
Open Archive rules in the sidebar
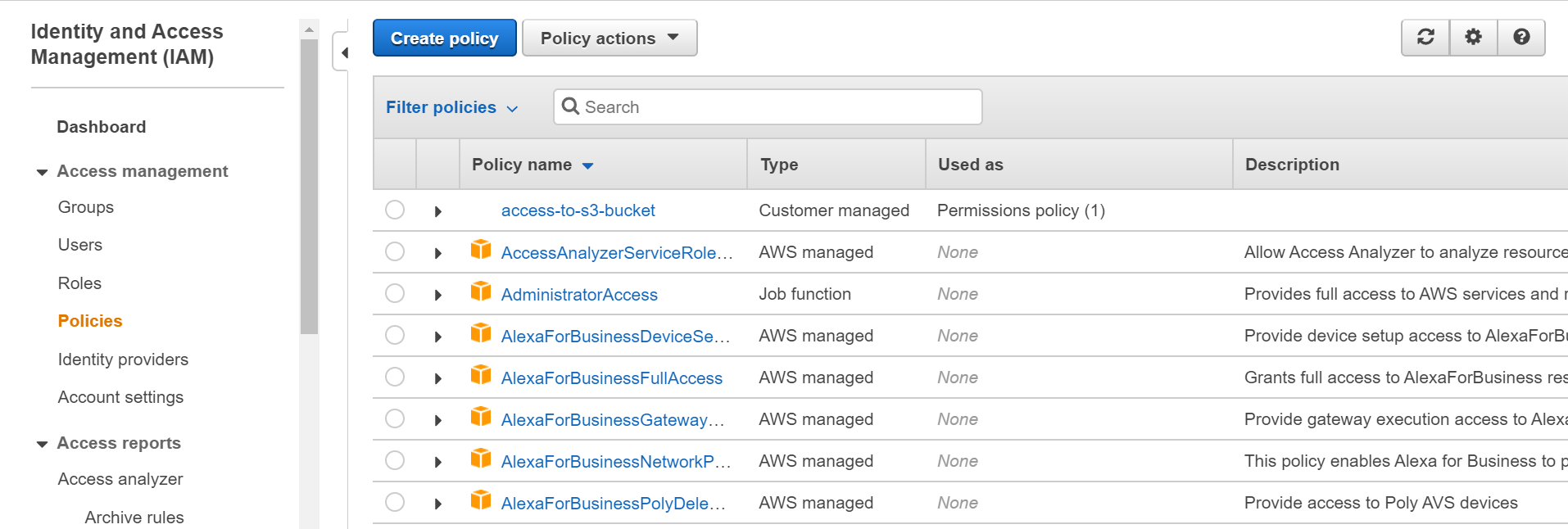point(134,518)
